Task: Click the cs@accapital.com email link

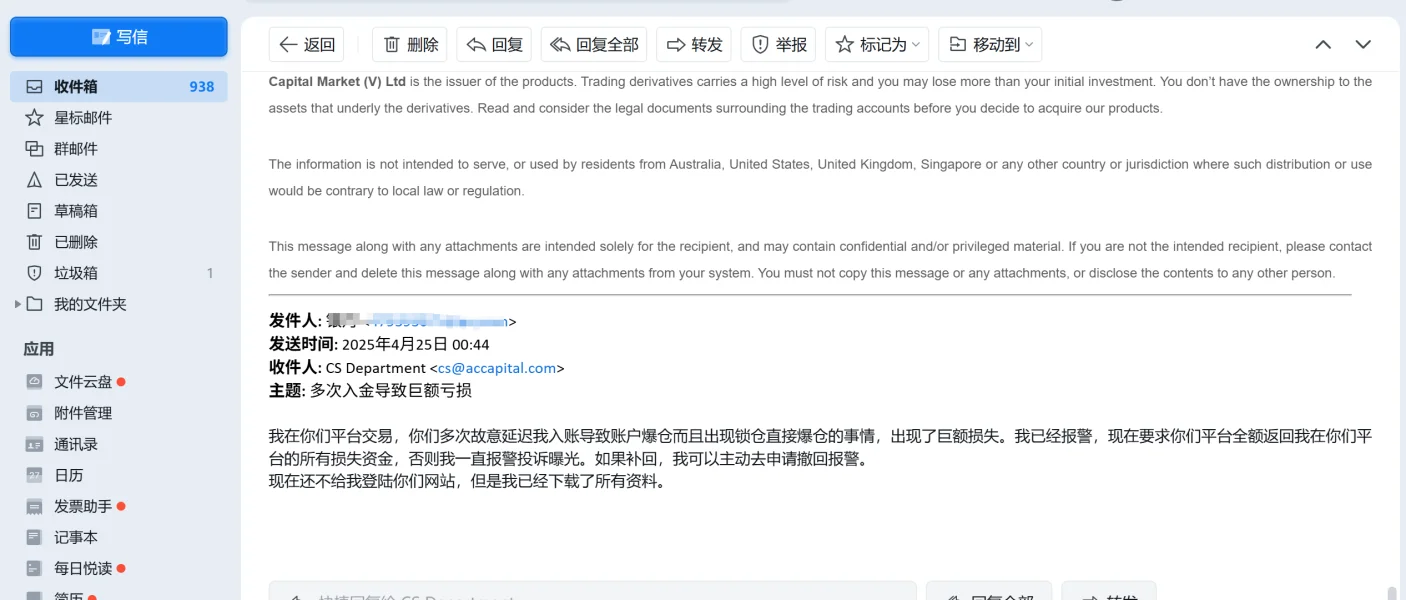Action: [496, 368]
